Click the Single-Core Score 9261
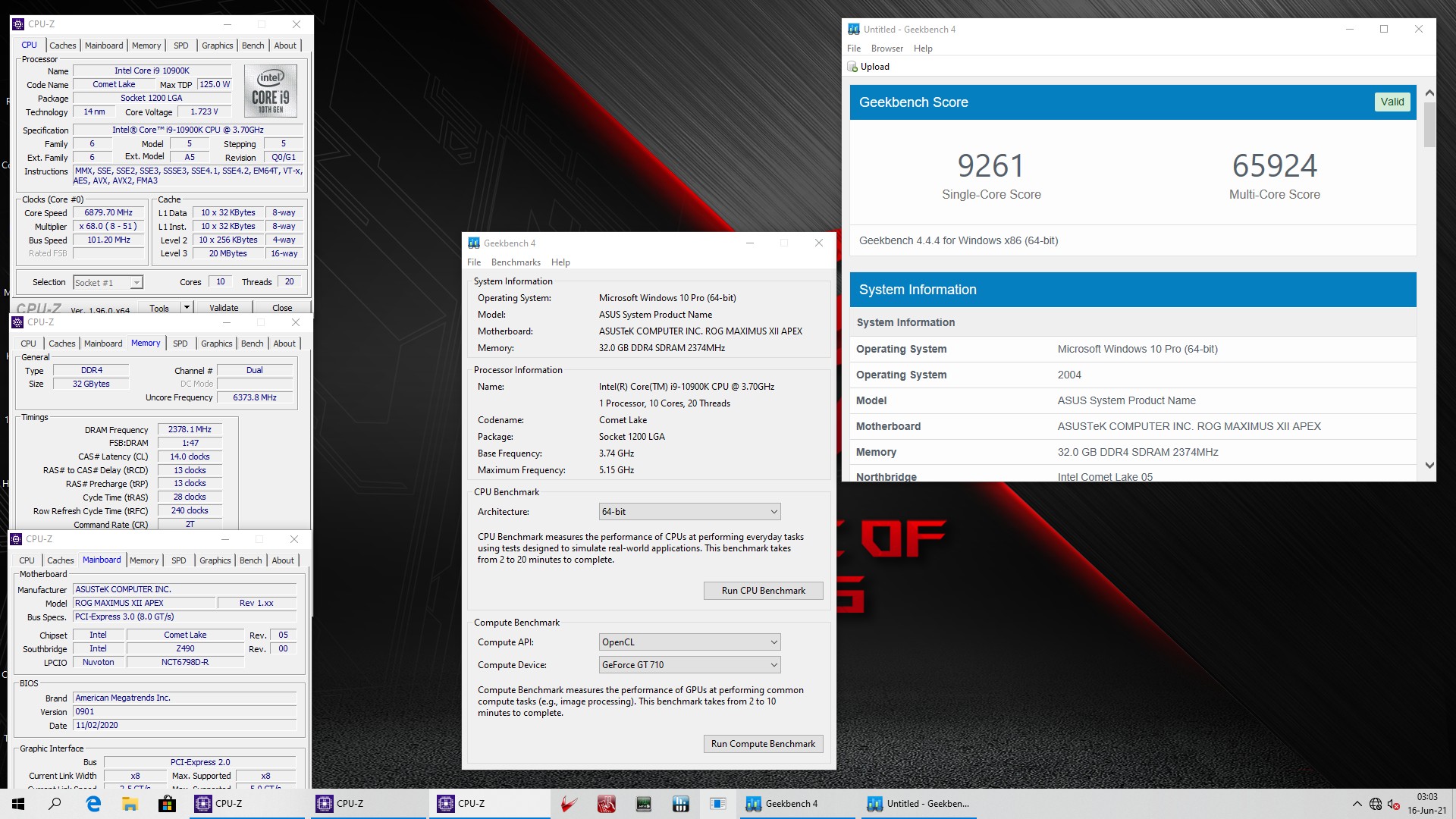This screenshot has width=1456, height=819. point(991,166)
